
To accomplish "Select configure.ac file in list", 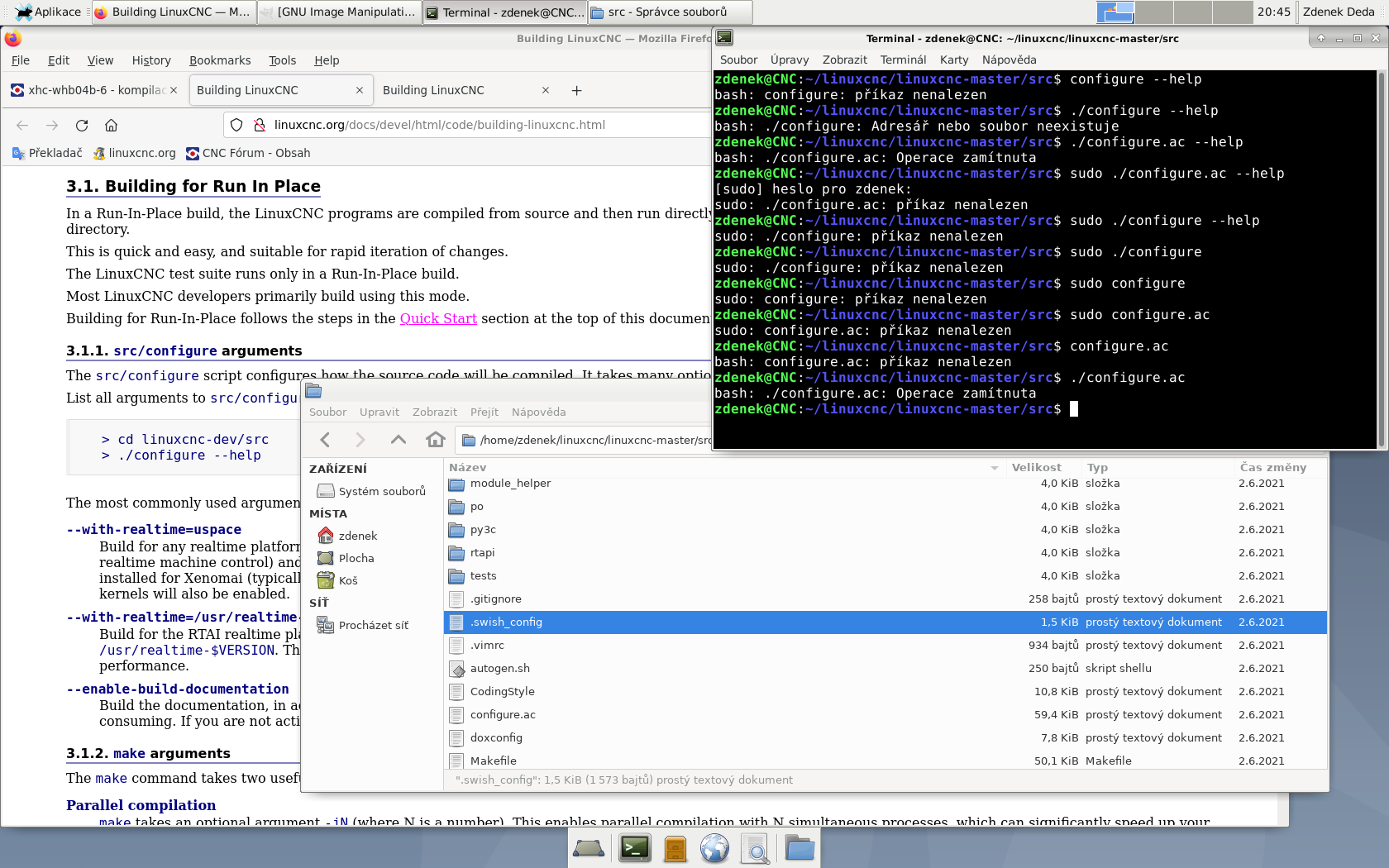I will coord(503,714).
